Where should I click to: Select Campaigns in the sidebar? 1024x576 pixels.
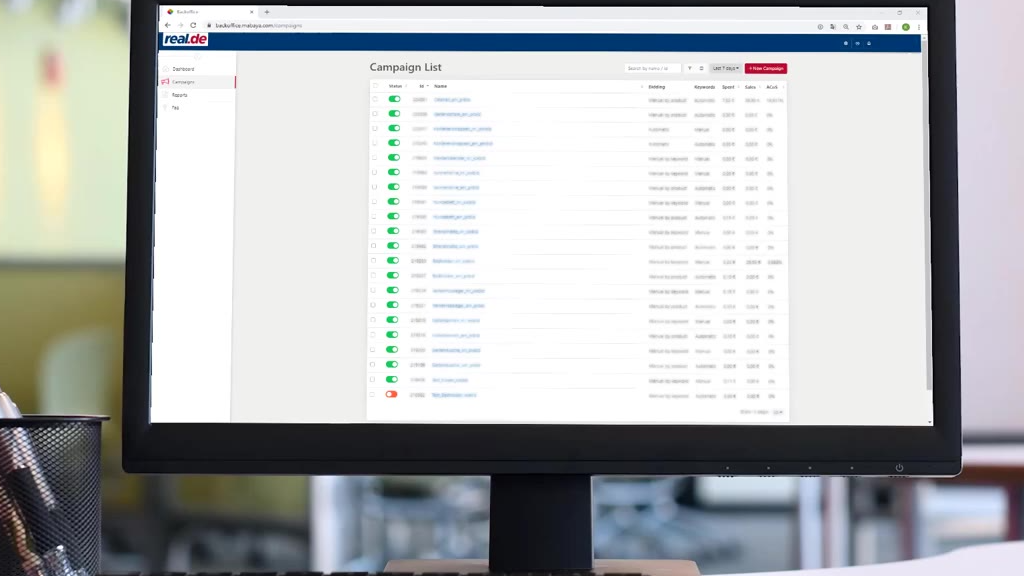(184, 82)
